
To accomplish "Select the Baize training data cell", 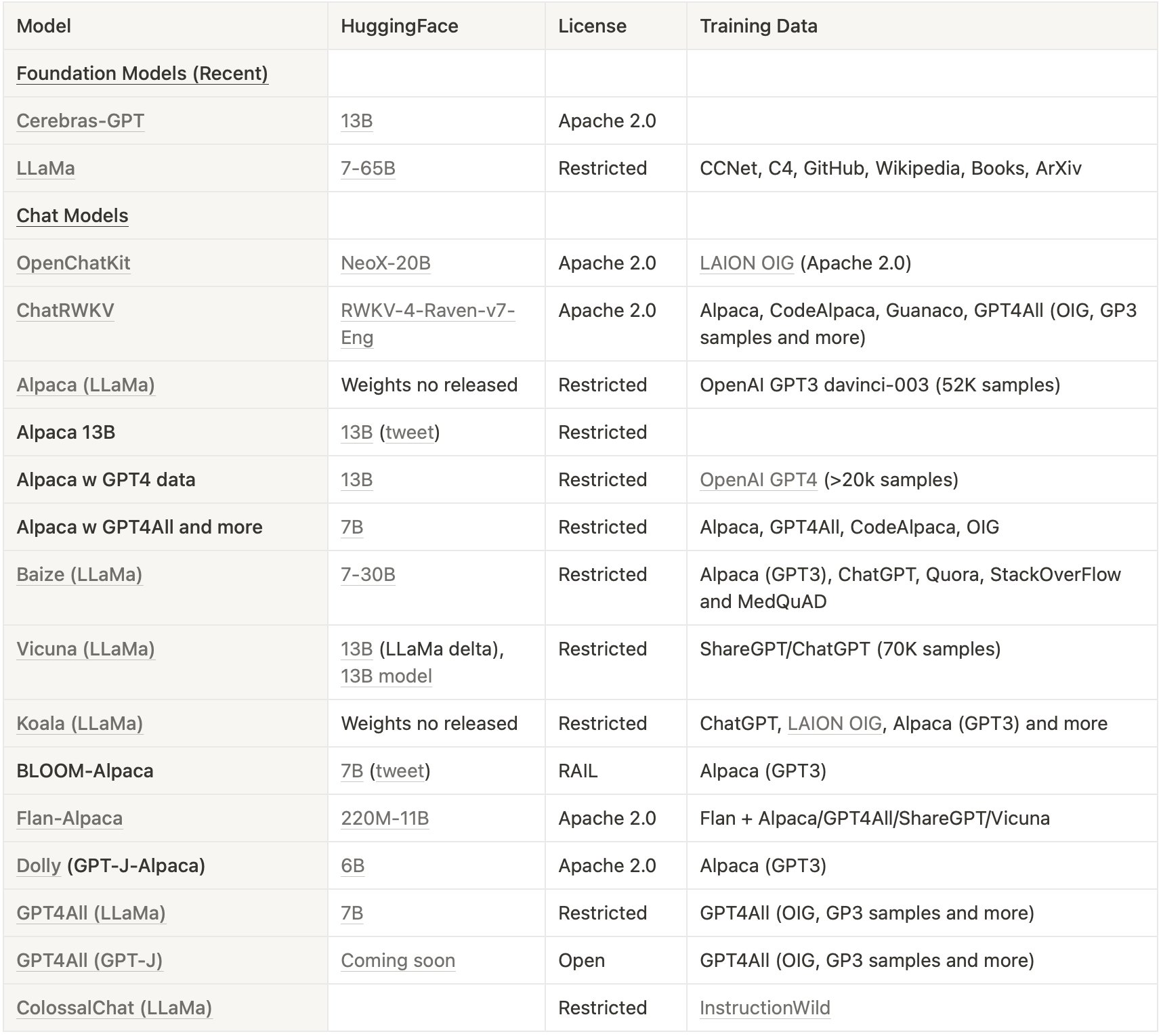I will coord(922,588).
